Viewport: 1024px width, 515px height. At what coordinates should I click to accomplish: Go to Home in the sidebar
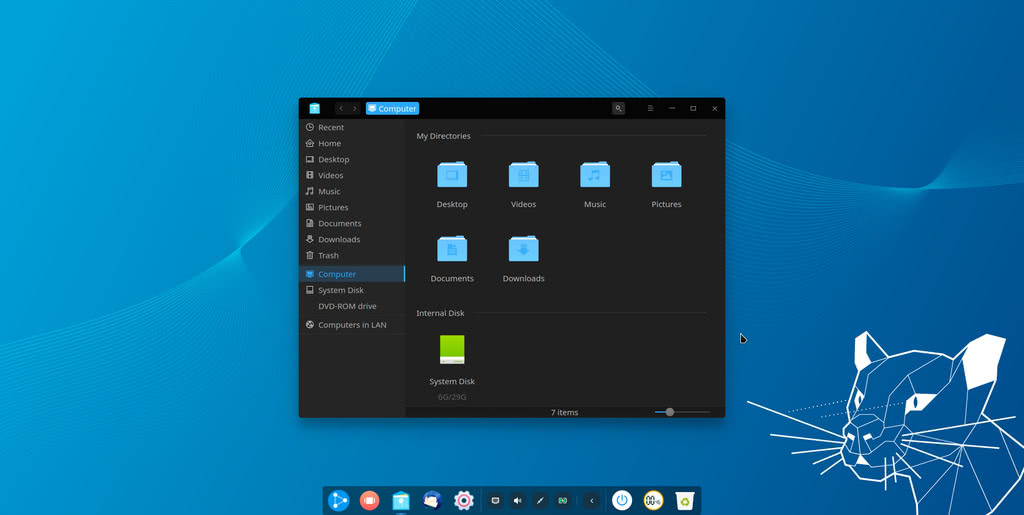352,143
